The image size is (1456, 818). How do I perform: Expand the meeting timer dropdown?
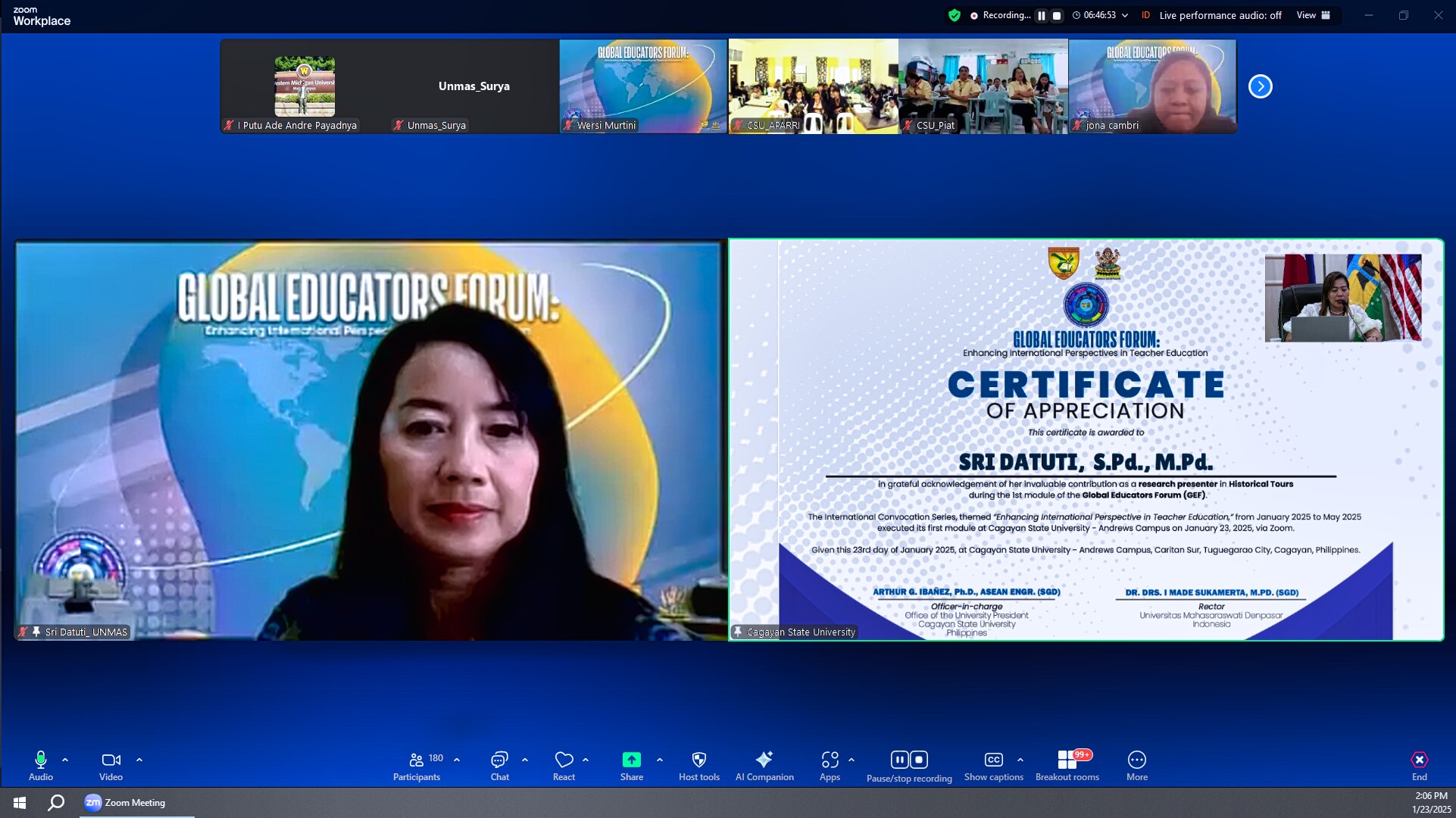1125,15
